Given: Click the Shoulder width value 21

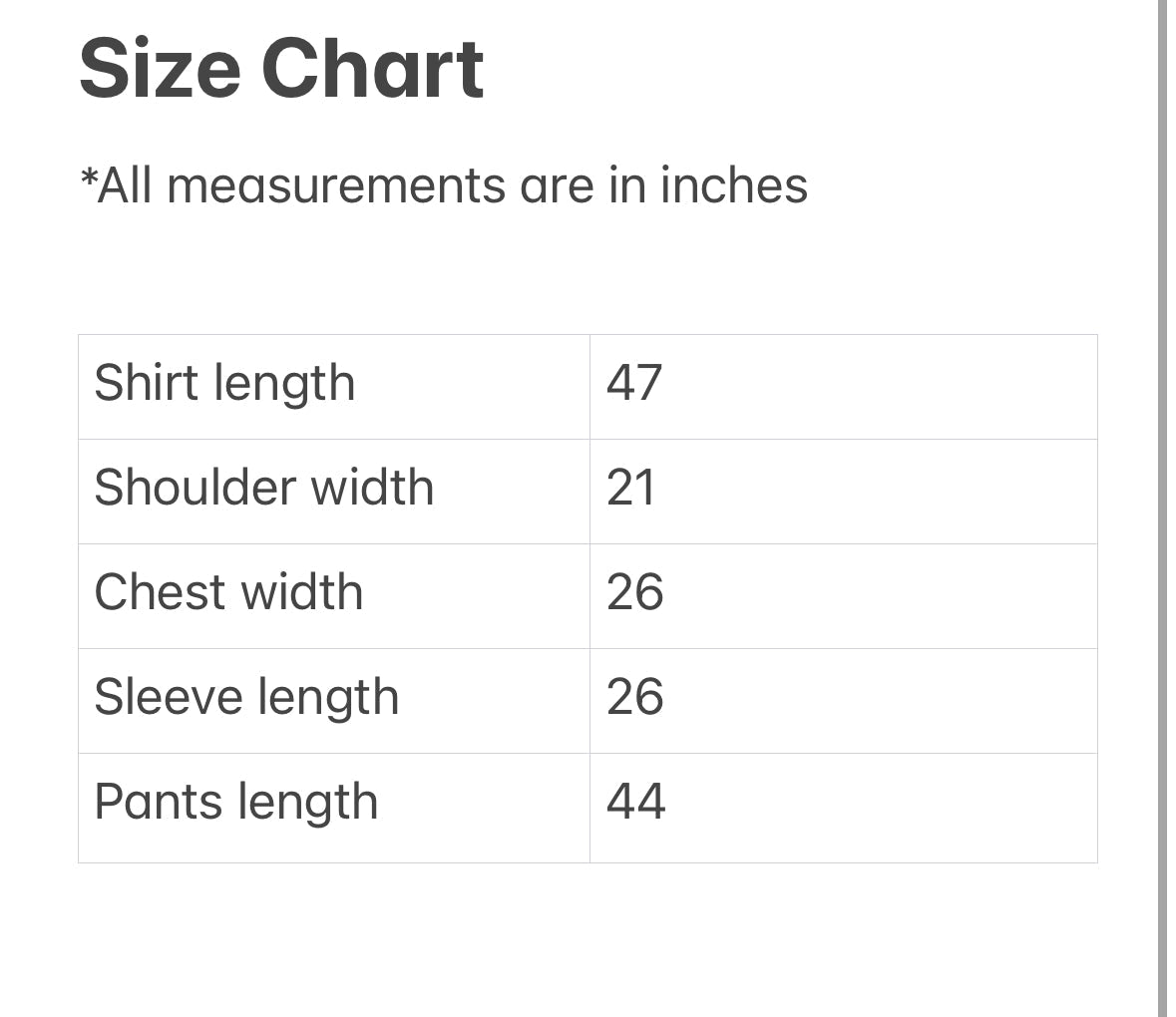Looking at the screenshot, I should pyautogui.click(x=631, y=489).
